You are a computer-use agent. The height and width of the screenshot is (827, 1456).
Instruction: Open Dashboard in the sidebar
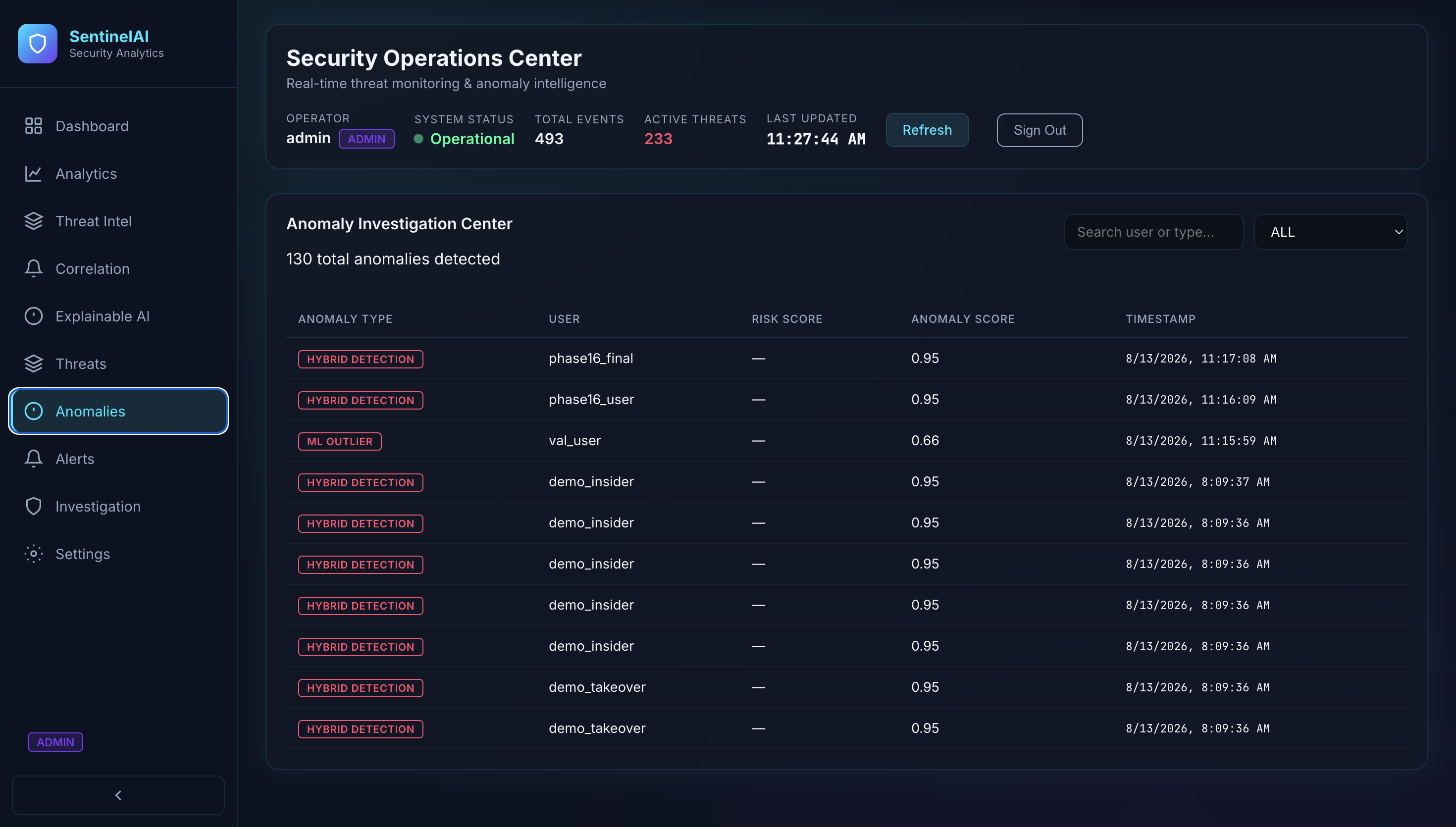[x=118, y=126]
